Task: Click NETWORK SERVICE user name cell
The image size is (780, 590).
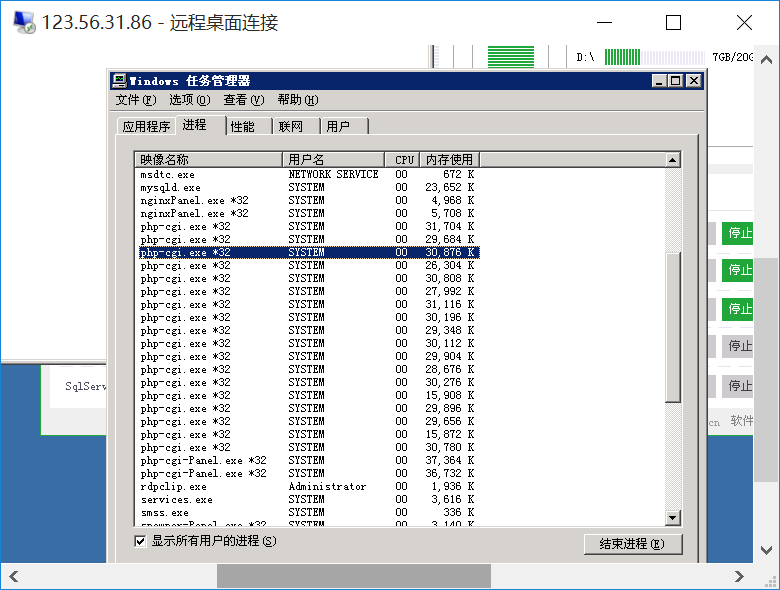Action: 333,175
